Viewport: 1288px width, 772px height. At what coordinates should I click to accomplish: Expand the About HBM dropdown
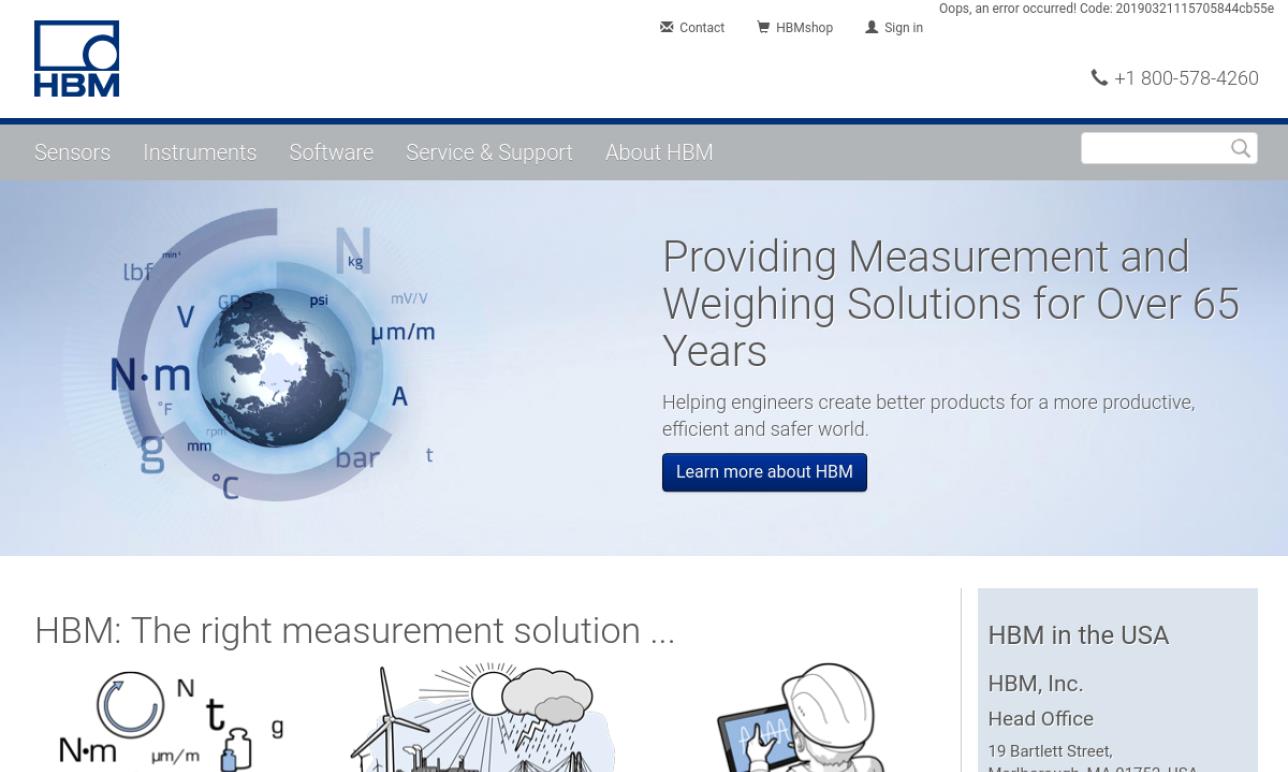pyautogui.click(x=658, y=152)
